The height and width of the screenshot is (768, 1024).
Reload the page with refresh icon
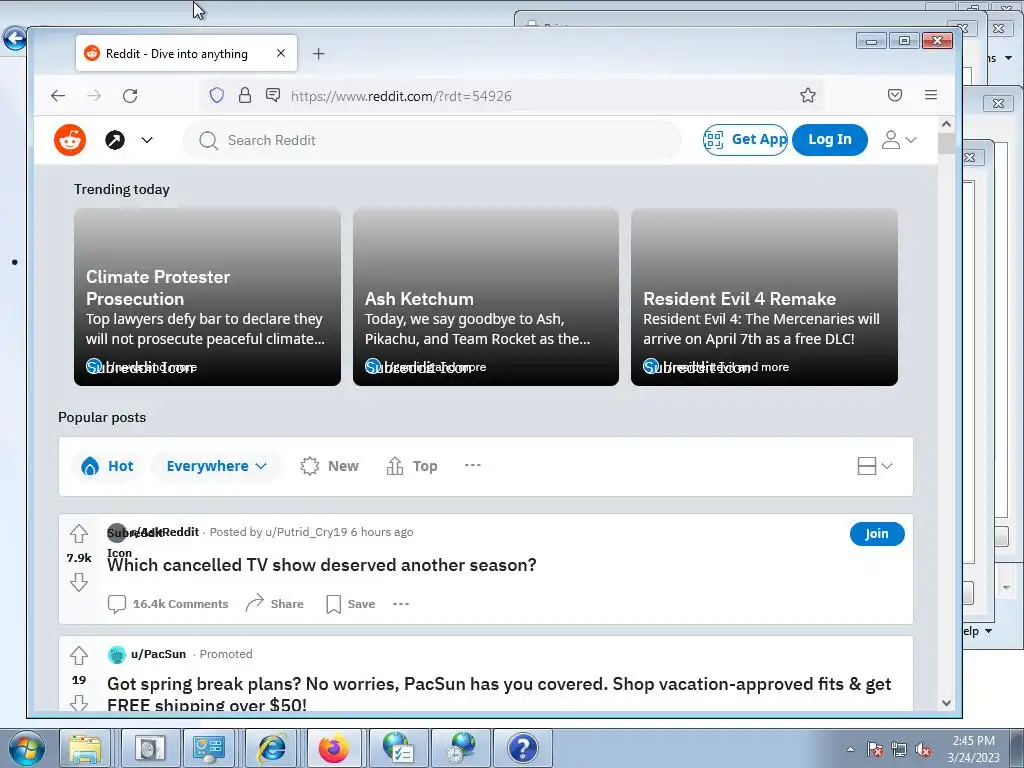click(x=130, y=96)
